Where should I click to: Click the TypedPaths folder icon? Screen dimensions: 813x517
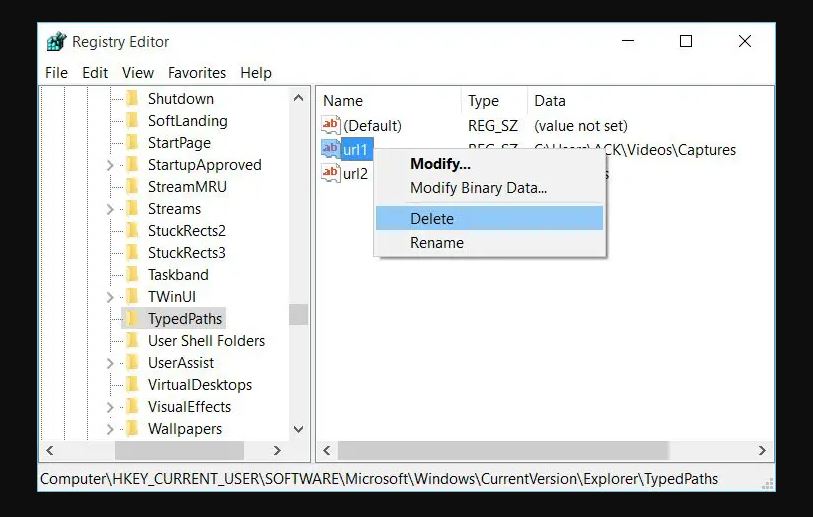point(132,318)
